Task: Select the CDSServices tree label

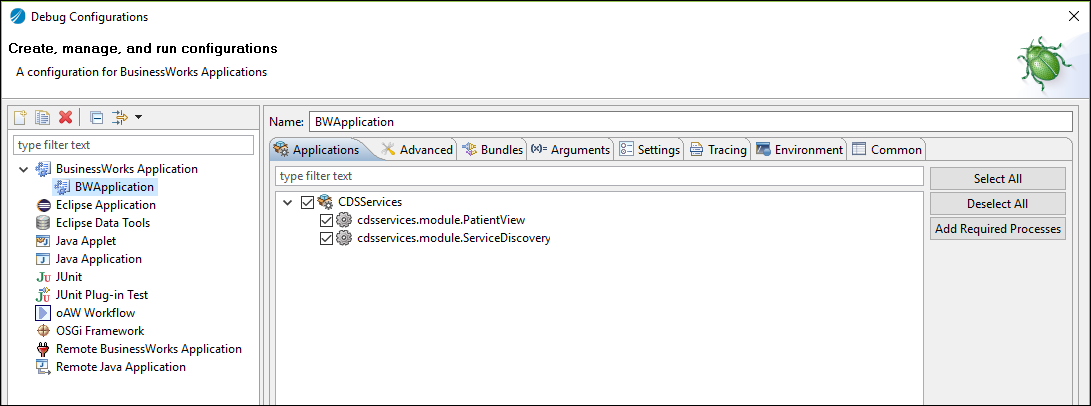Action: click(370, 202)
